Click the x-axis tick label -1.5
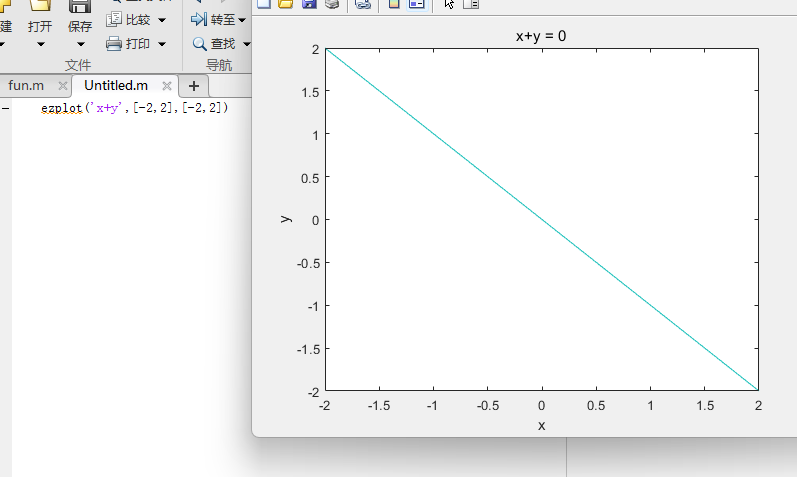Screen dimensions: 797x477 pos(379,406)
